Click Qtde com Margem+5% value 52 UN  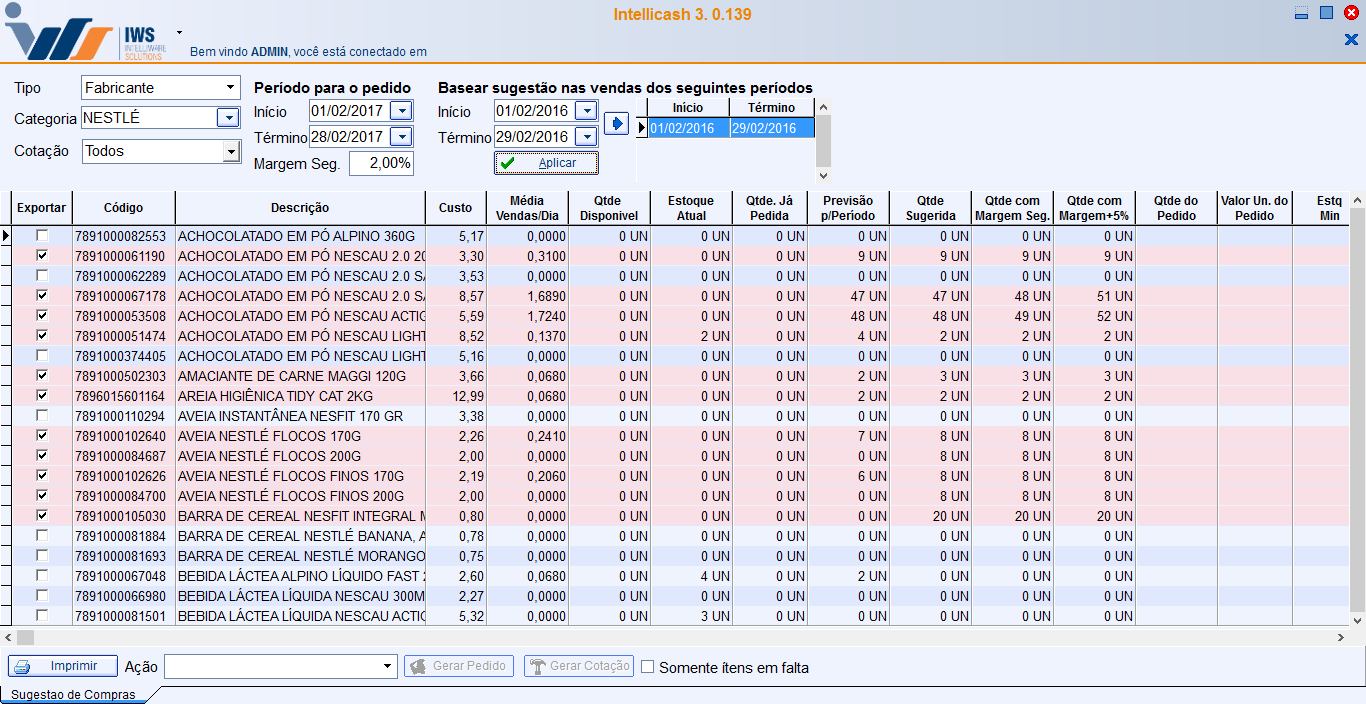click(x=1095, y=316)
